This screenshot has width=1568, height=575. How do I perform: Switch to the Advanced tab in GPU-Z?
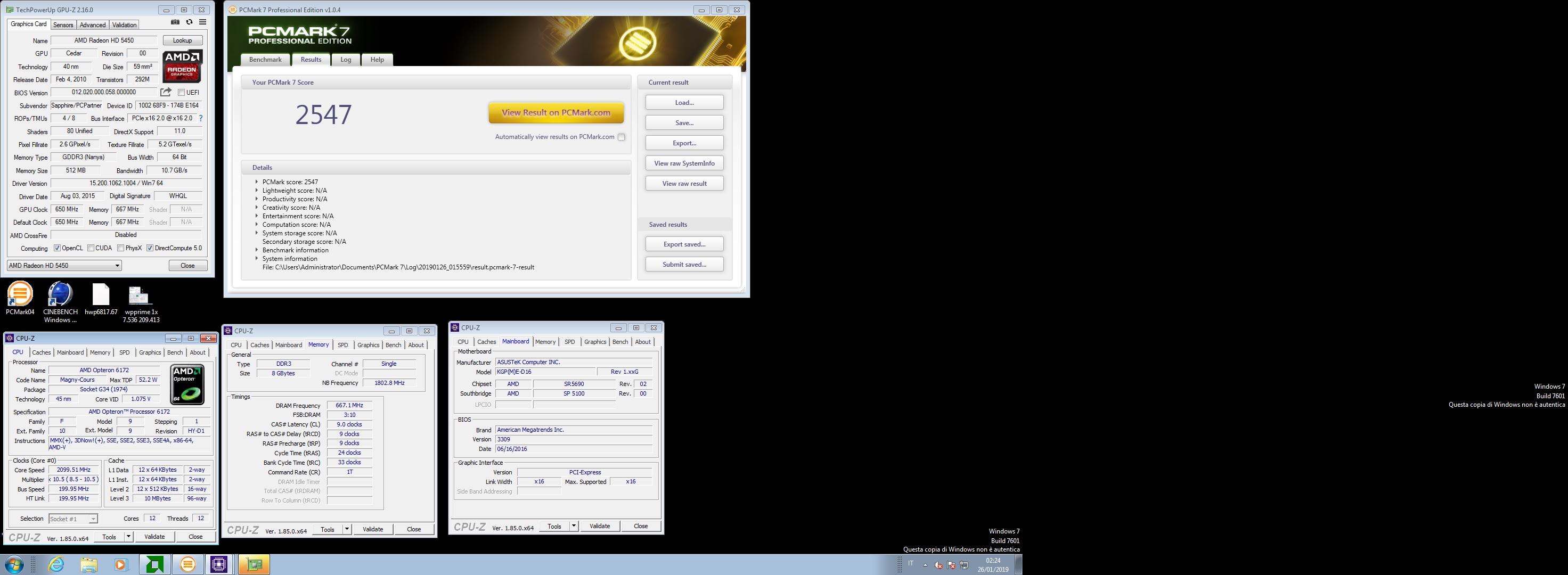coord(93,25)
